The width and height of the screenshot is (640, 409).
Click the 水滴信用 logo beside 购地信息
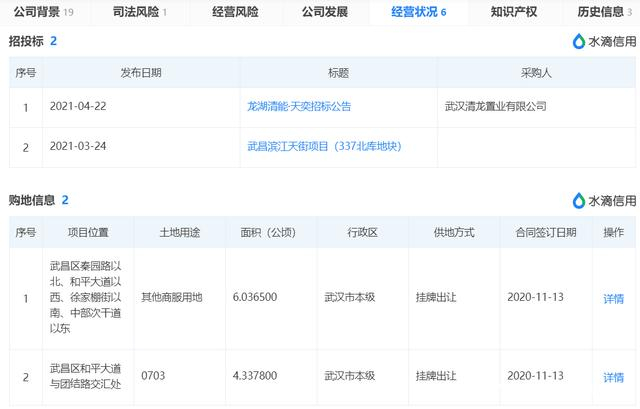(x=604, y=200)
